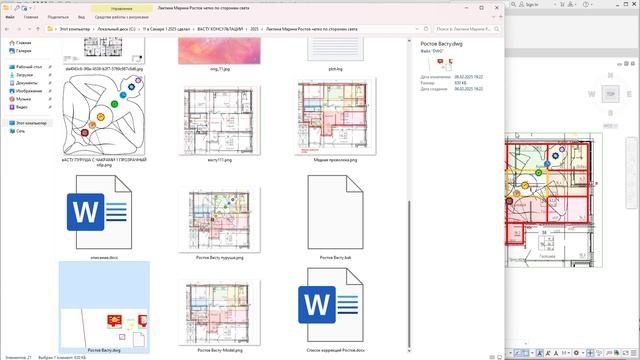Click the 2025 breadcrumb segment
The image size is (640, 360).
254,29
